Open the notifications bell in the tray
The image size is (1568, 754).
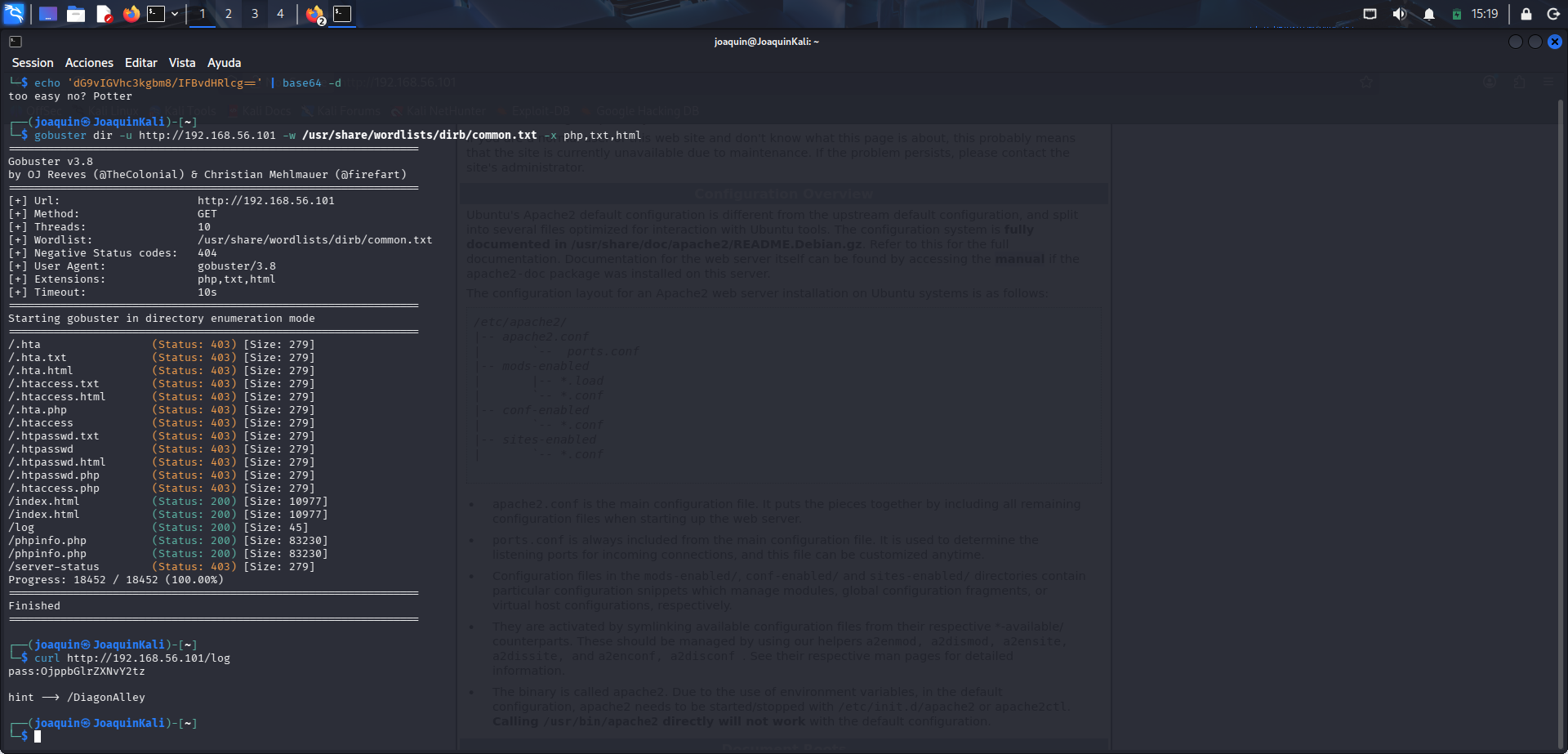pyautogui.click(x=1429, y=14)
